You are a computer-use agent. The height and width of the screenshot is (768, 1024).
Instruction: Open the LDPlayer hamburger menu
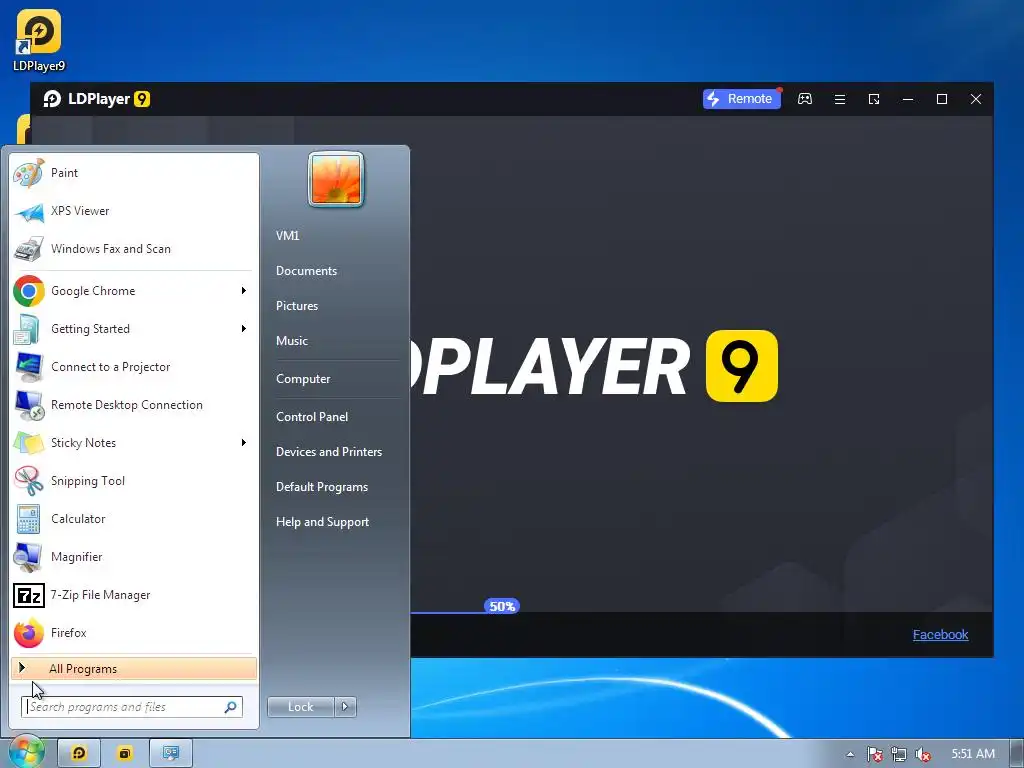pyautogui.click(x=840, y=99)
